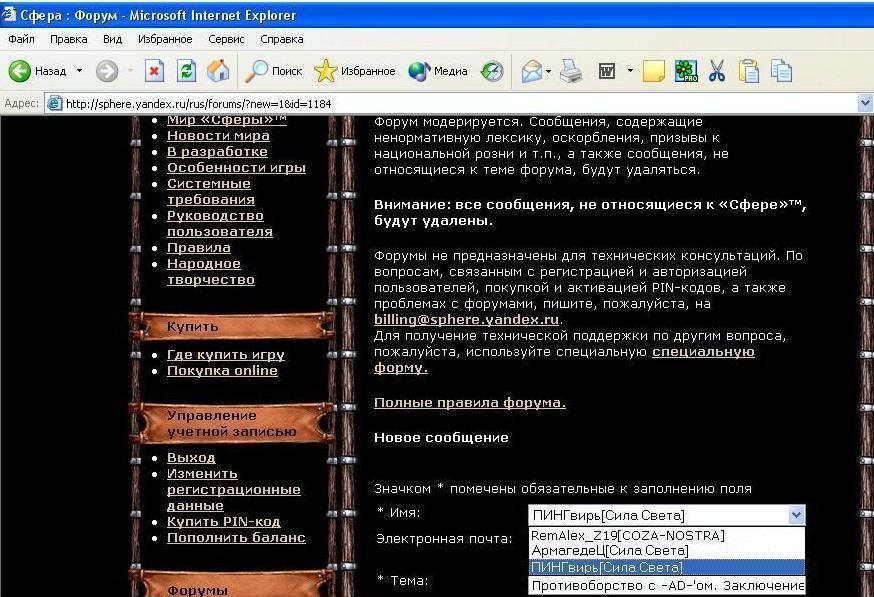Screen dimensions: 874x597
Task: Select АрмагедеЦ[Сила Света] in name list
Action: pyautogui.click(x=666, y=551)
